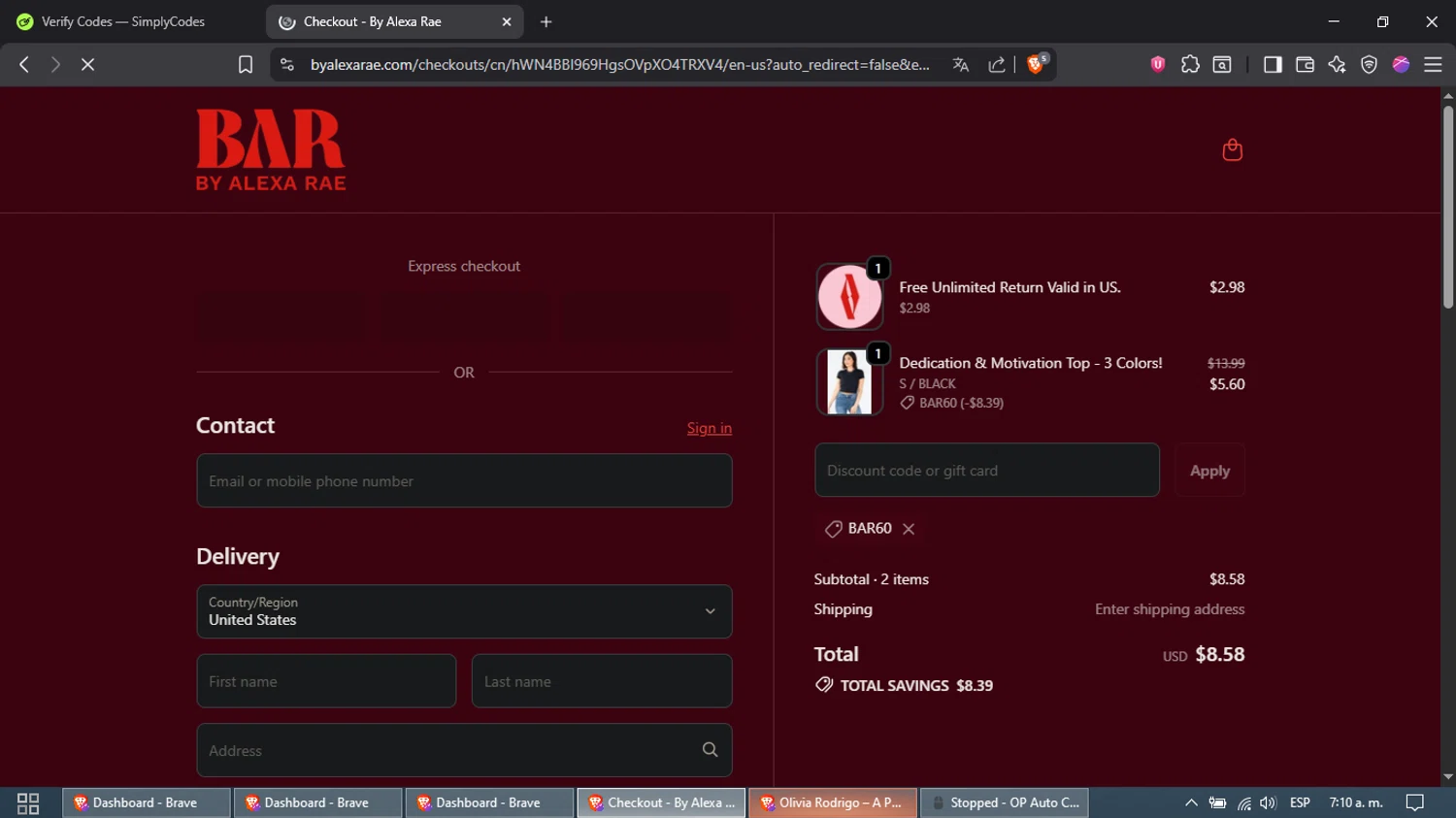
Task: Switch to first Dashboard - Brave taskbar window
Action: point(147,802)
